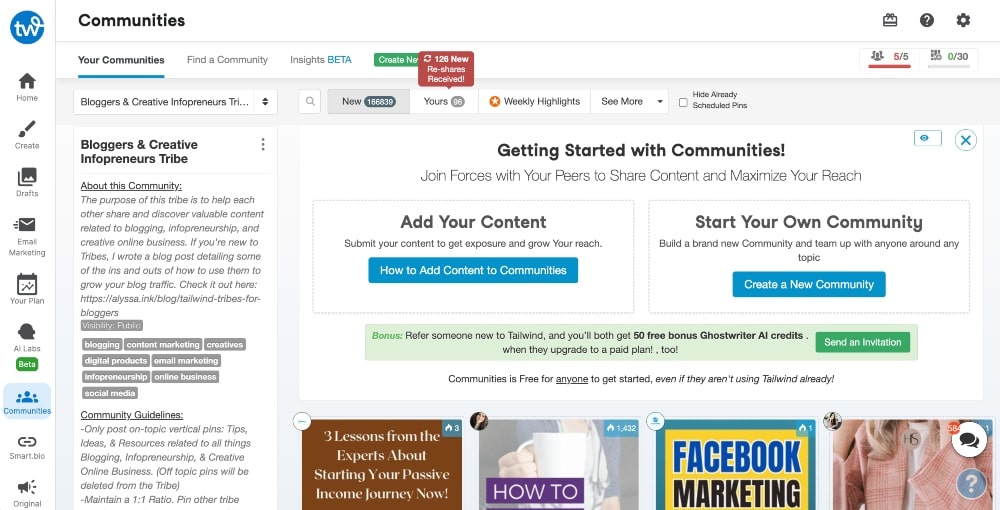Open the HOW TO pin thumbnail
Image resolution: width=1000 pixels, height=510 pixels.
pyautogui.click(x=559, y=465)
